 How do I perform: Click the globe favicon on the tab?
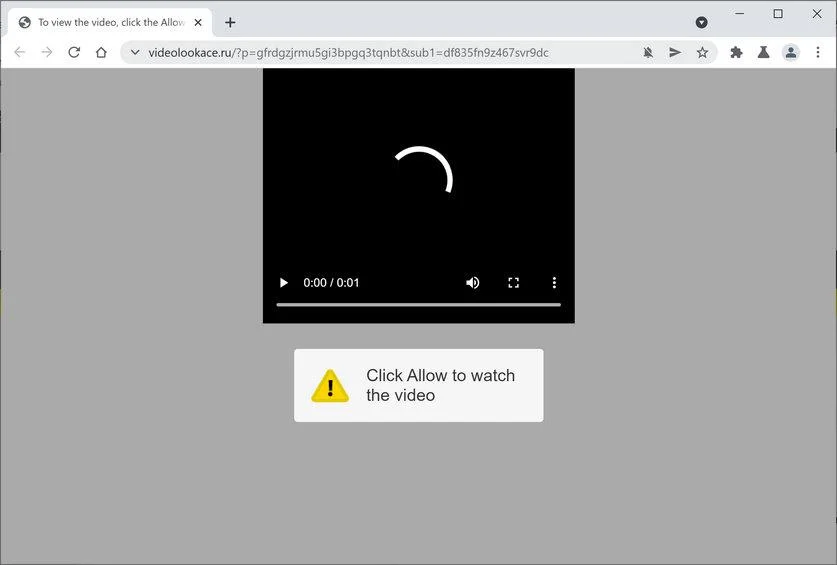tap(25, 22)
